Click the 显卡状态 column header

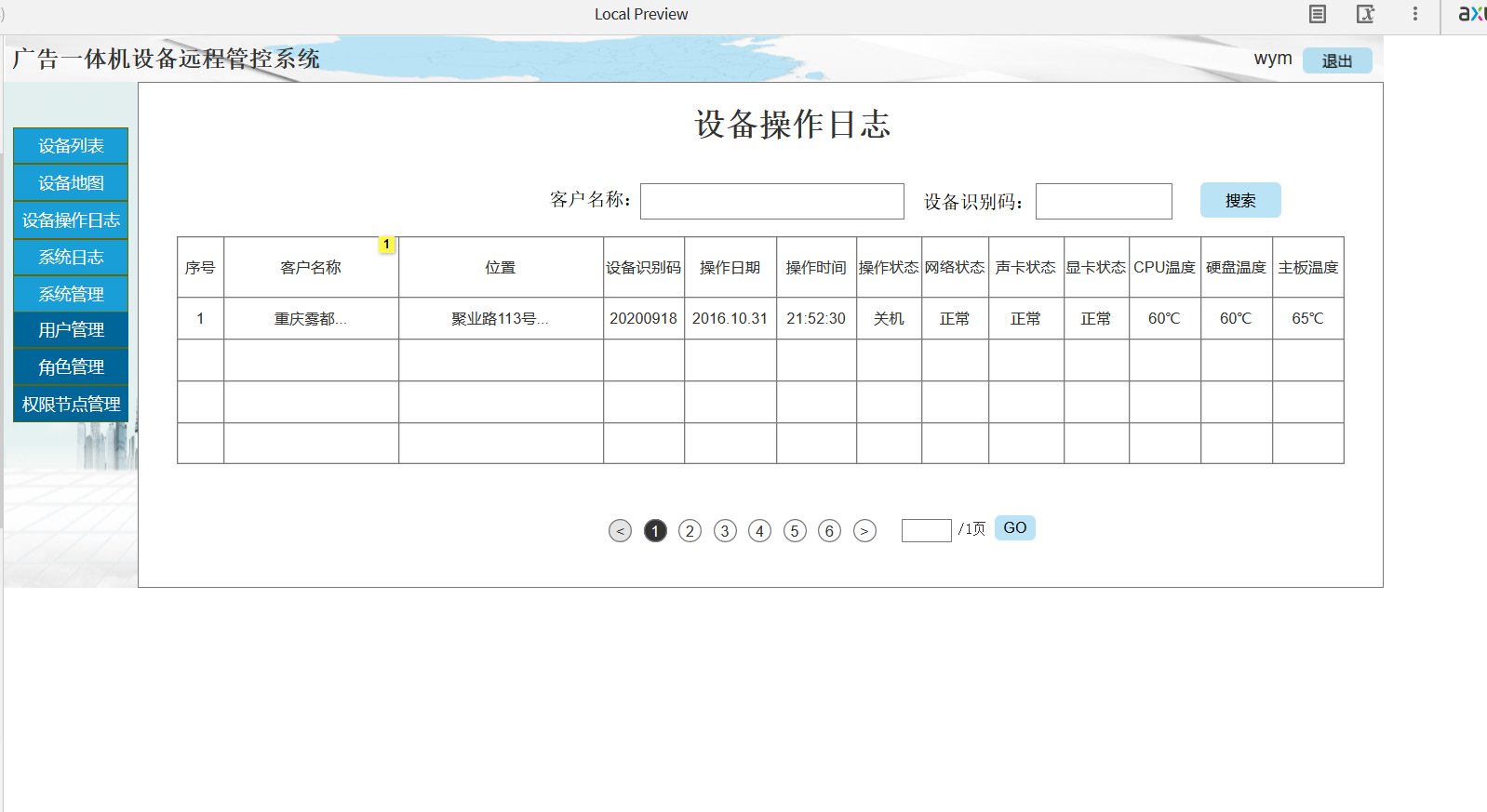click(x=1096, y=267)
